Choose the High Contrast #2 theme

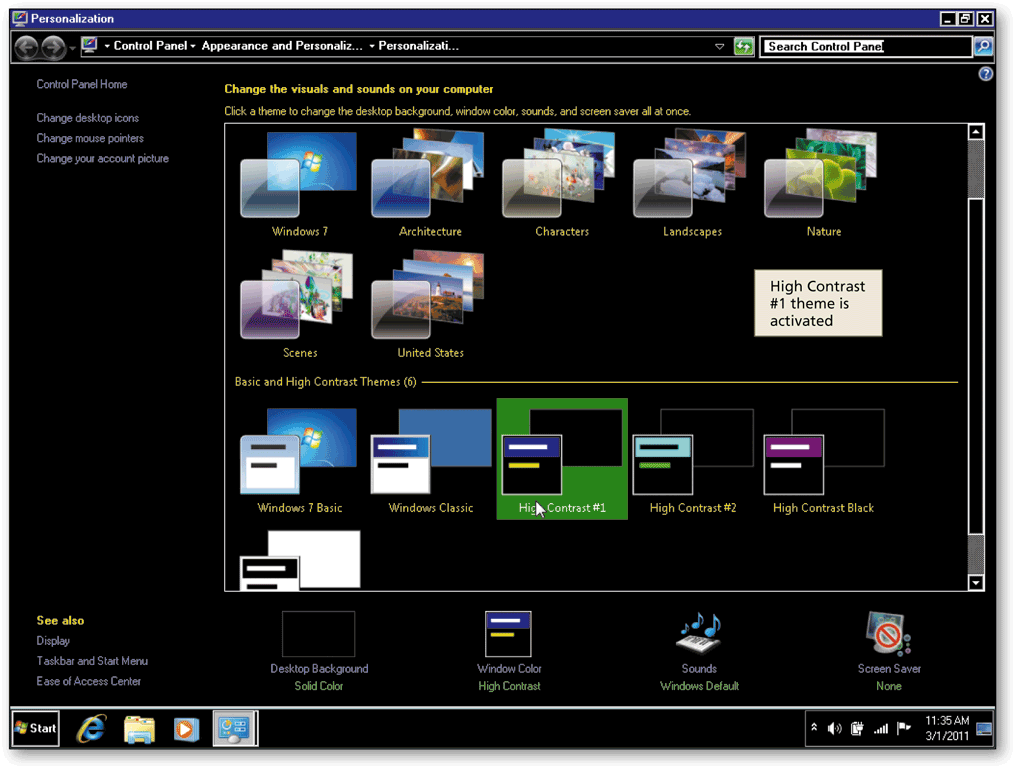point(693,461)
